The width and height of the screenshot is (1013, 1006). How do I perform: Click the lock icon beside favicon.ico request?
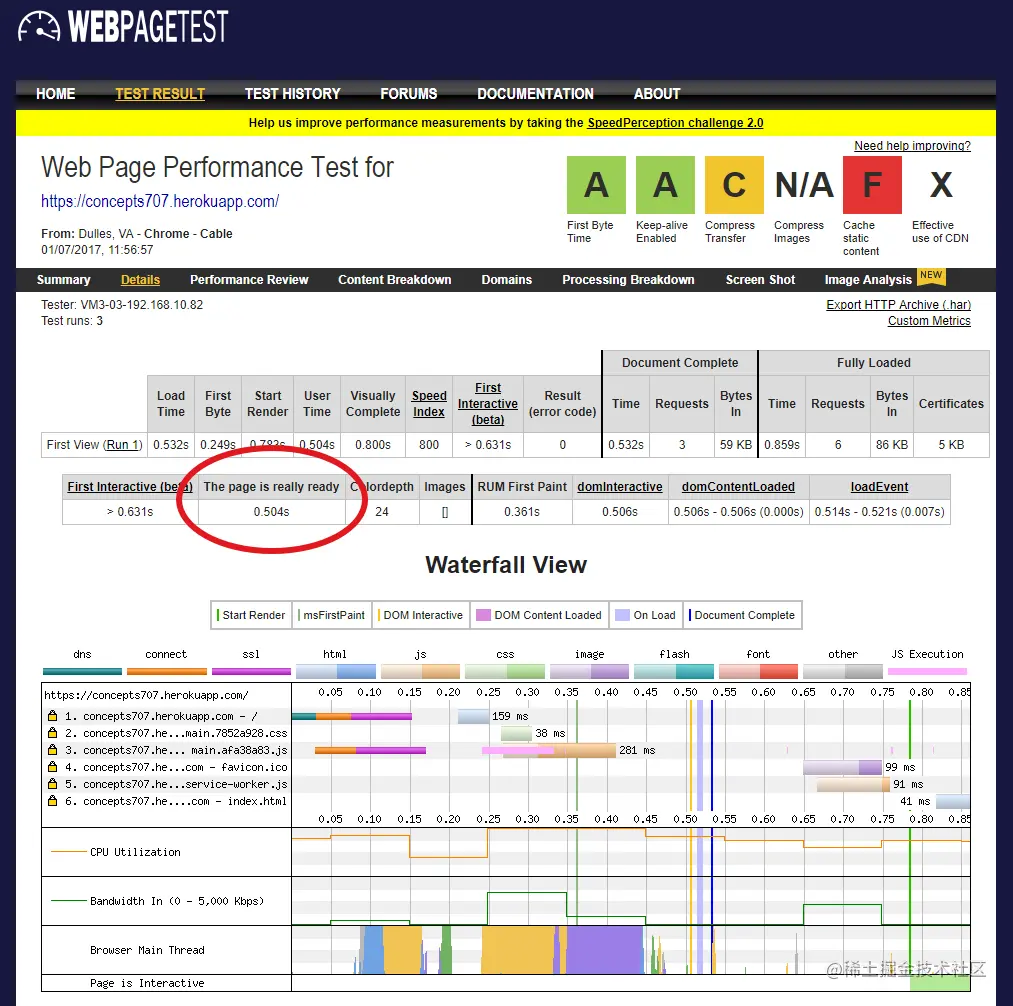(x=52, y=767)
